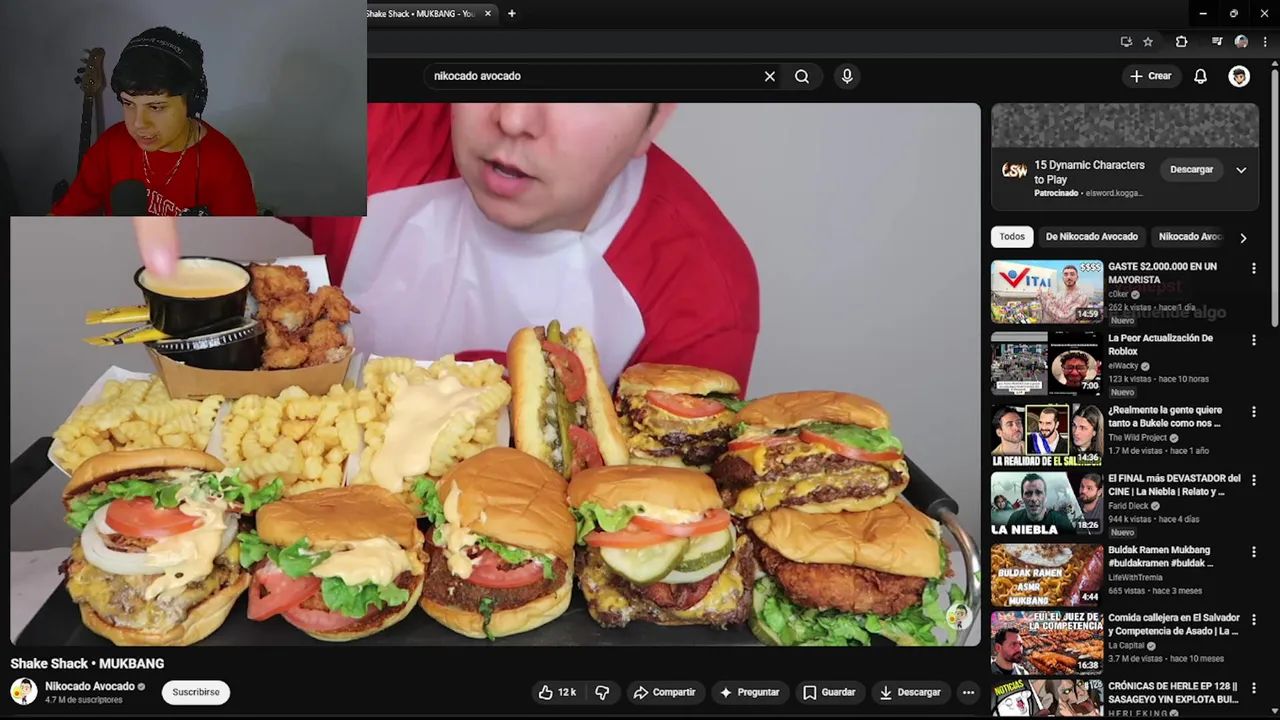This screenshot has width=1280, height=720.
Task: Open options for Wild Project Bukele video
Action: point(1253,412)
